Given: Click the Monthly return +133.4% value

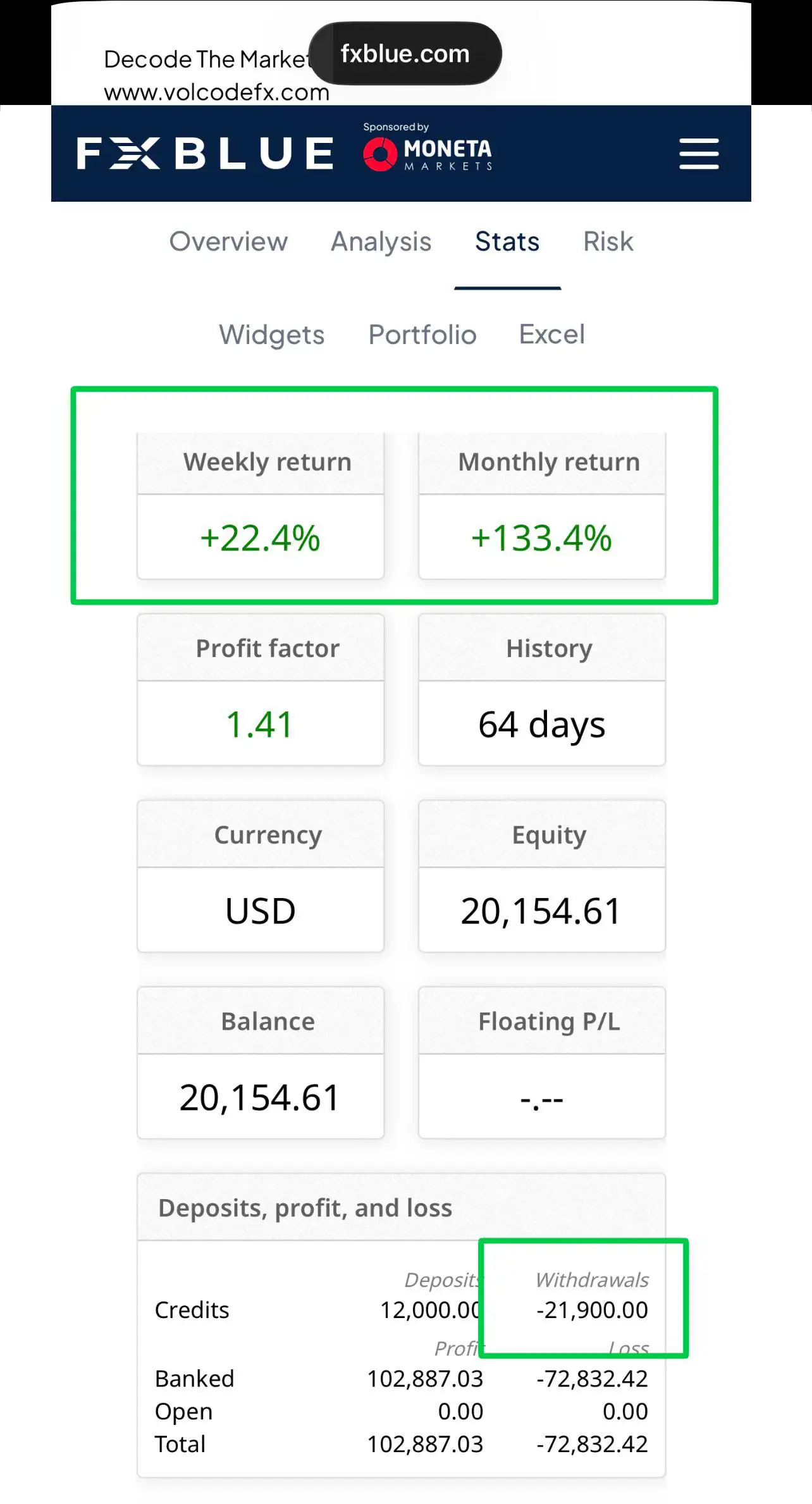Looking at the screenshot, I should pyautogui.click(x=542, y=538).
